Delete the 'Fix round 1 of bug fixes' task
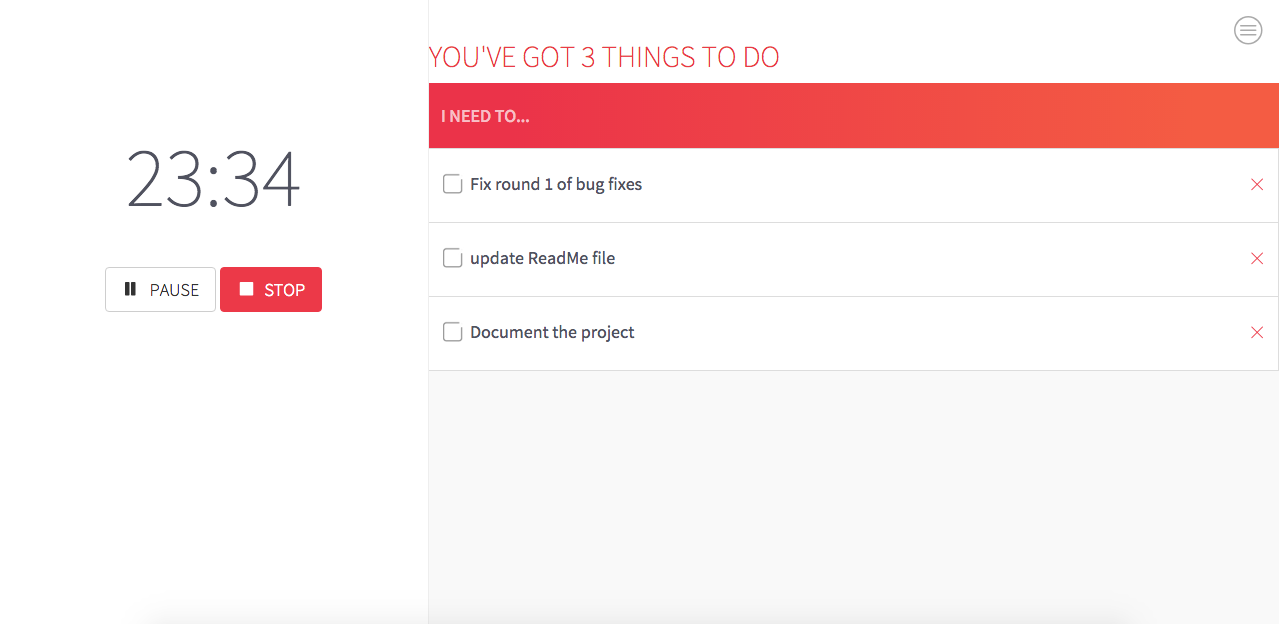Viewport: 1279px width, 624px height. tap(1257, 184)
